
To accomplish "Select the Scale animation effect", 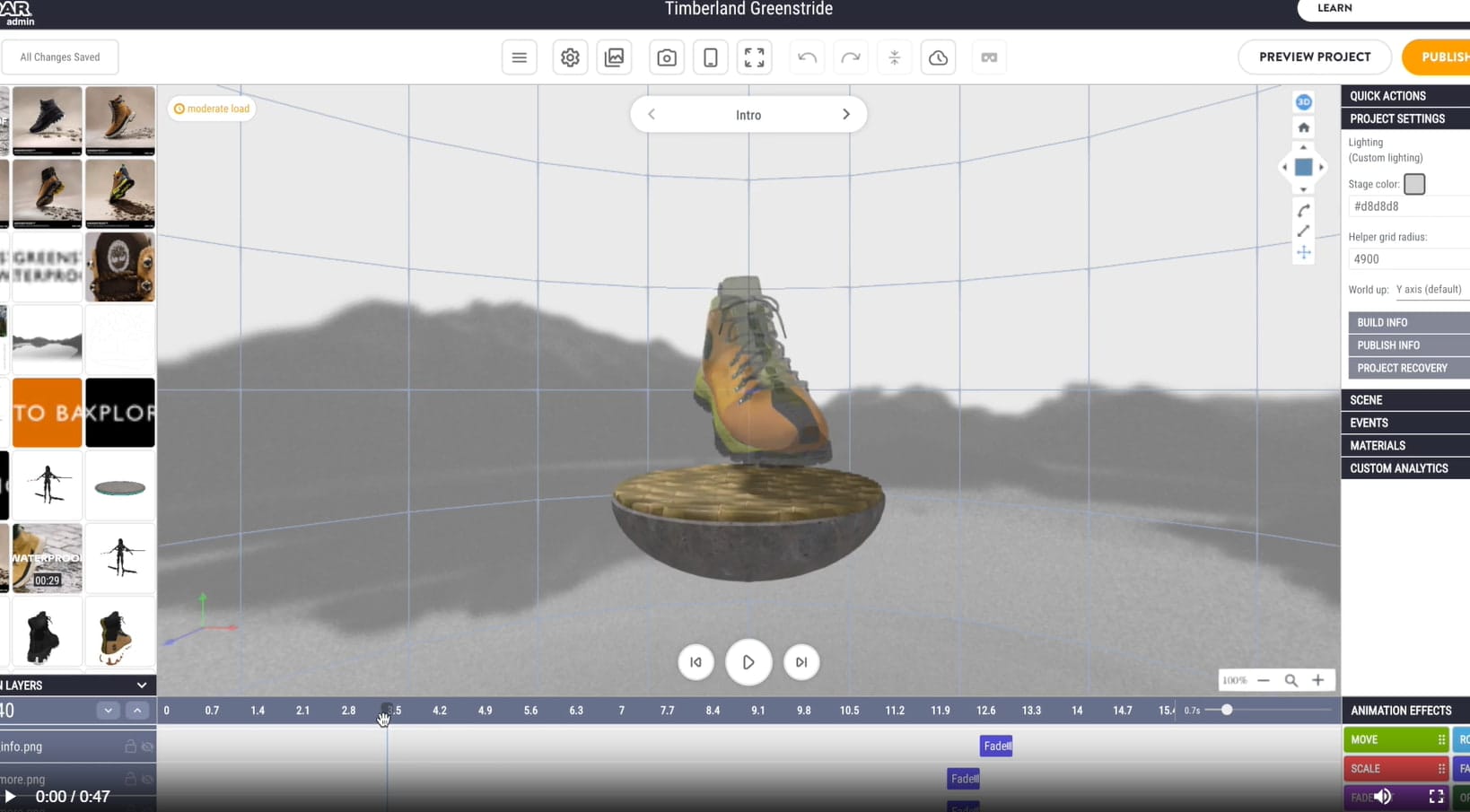I will pyautogui.click(x=1396, y=769).
